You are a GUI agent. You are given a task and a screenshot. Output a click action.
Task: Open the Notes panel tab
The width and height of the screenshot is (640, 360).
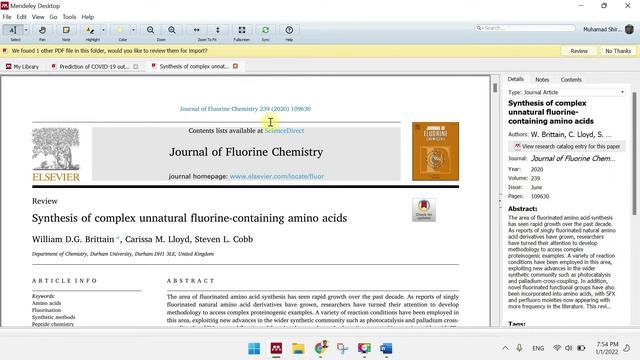[x=542, y=80]
